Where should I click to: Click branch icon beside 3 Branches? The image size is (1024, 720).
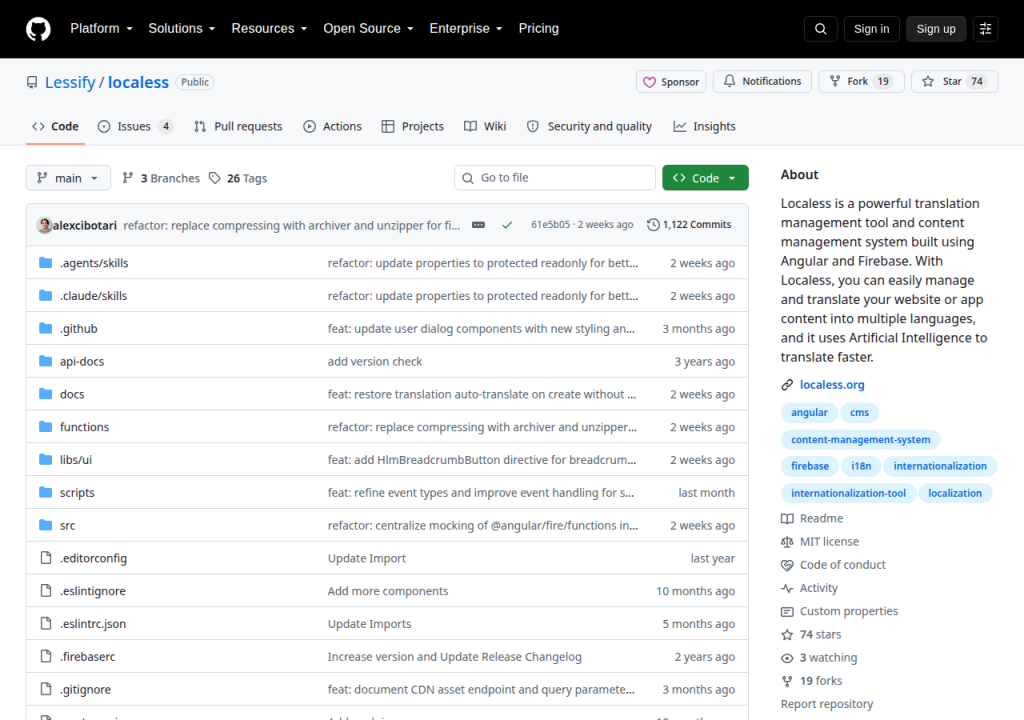(128, 178)
